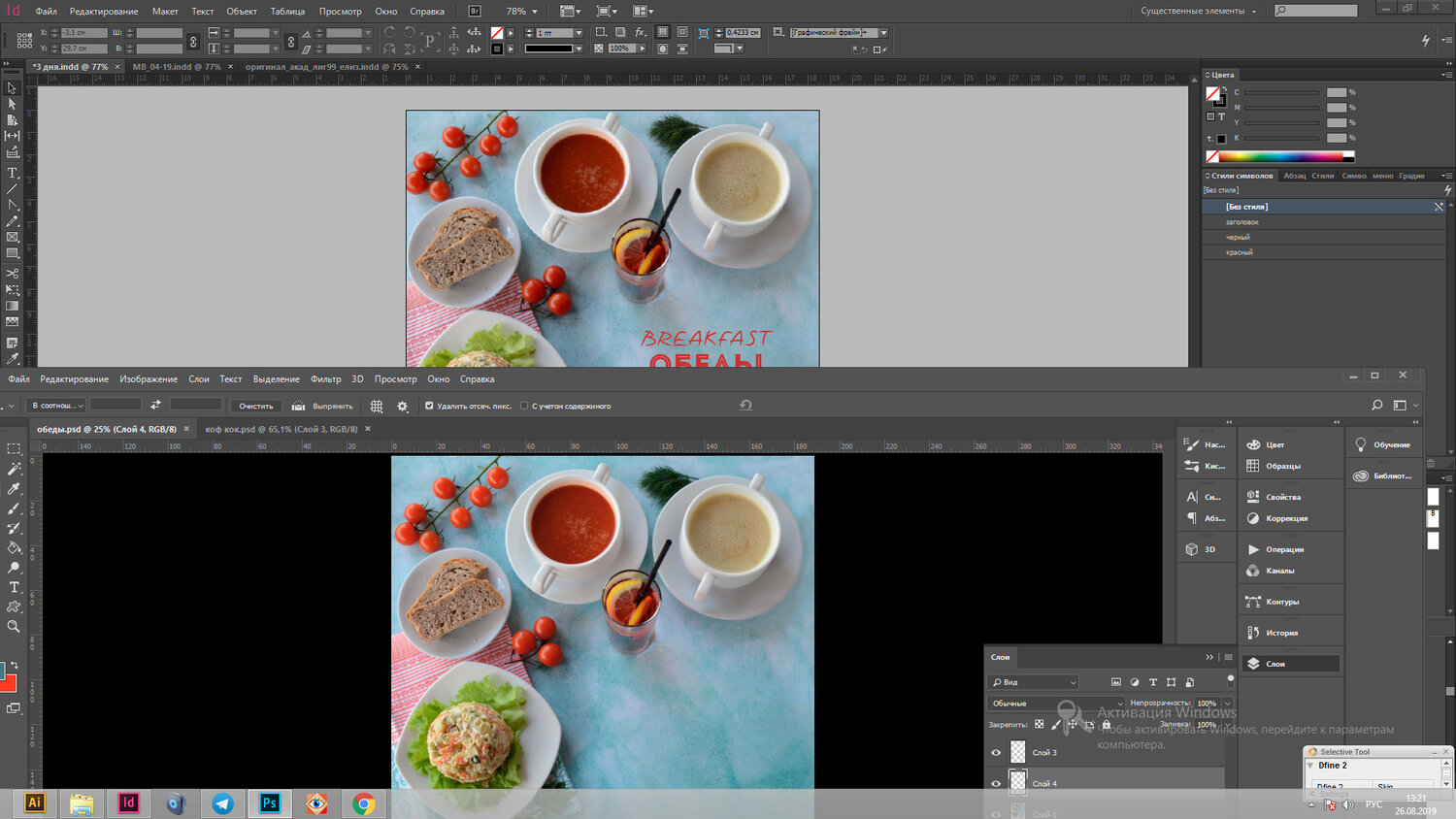This screenshot has height=819, width=1456.
Task: Swap foreground and background colors in Photoshop
Action: [14, 666]
